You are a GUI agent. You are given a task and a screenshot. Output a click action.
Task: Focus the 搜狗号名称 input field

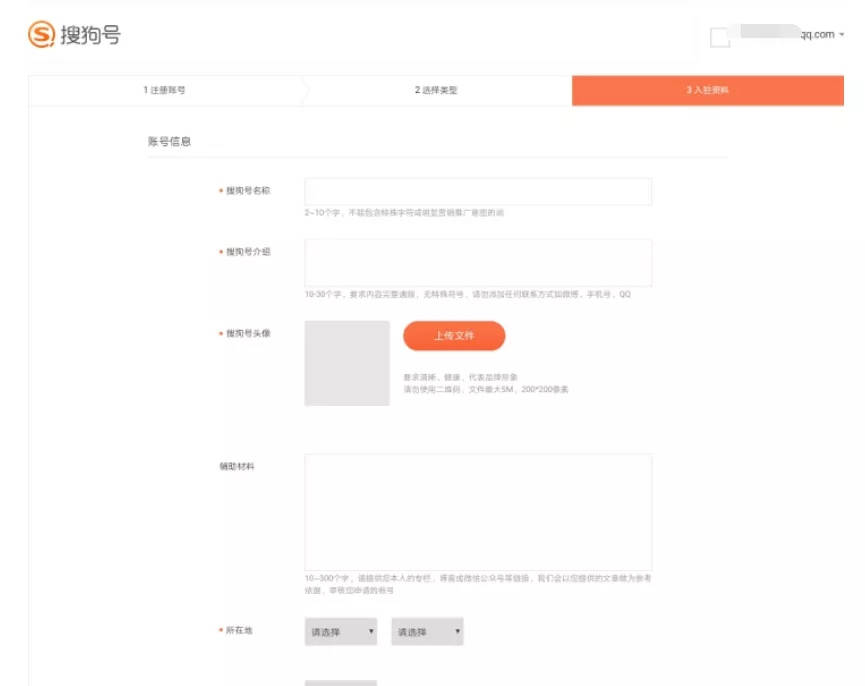click(478, 191)
